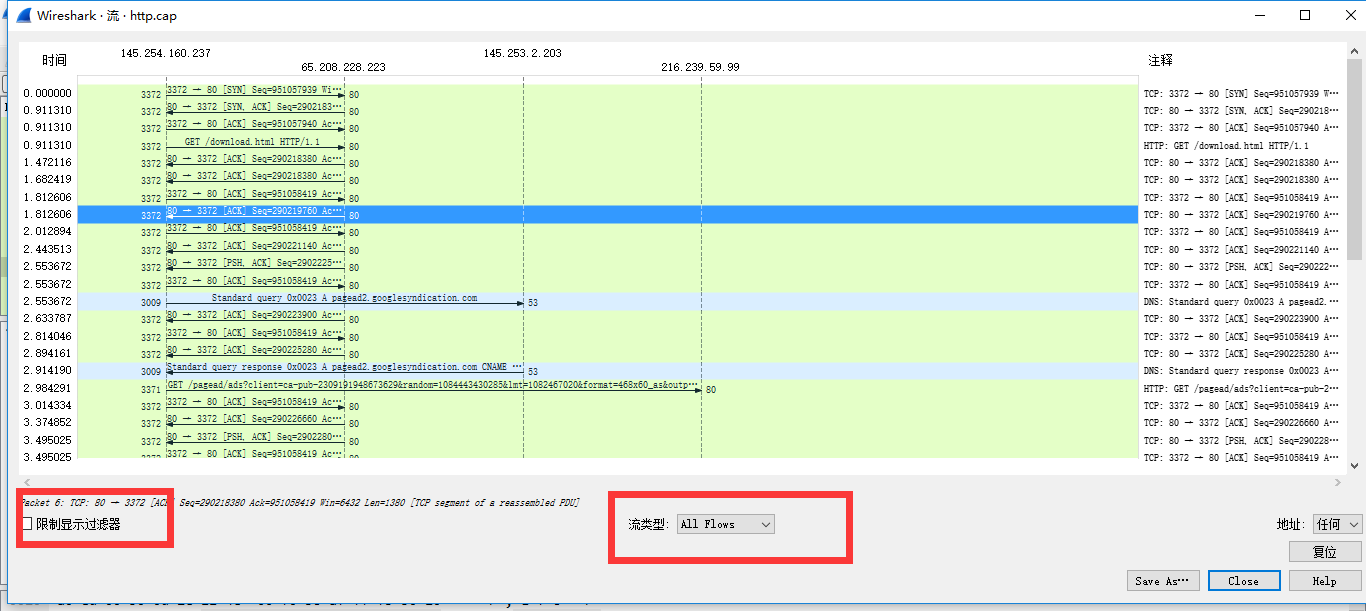This screenshot has width=1366, height=611.
Task: Click the Close button
Action: point(1243,580)
